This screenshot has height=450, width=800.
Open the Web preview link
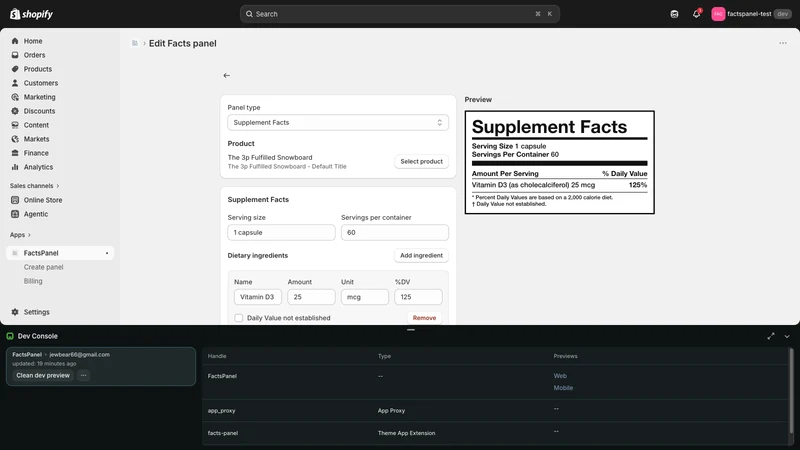560,376
